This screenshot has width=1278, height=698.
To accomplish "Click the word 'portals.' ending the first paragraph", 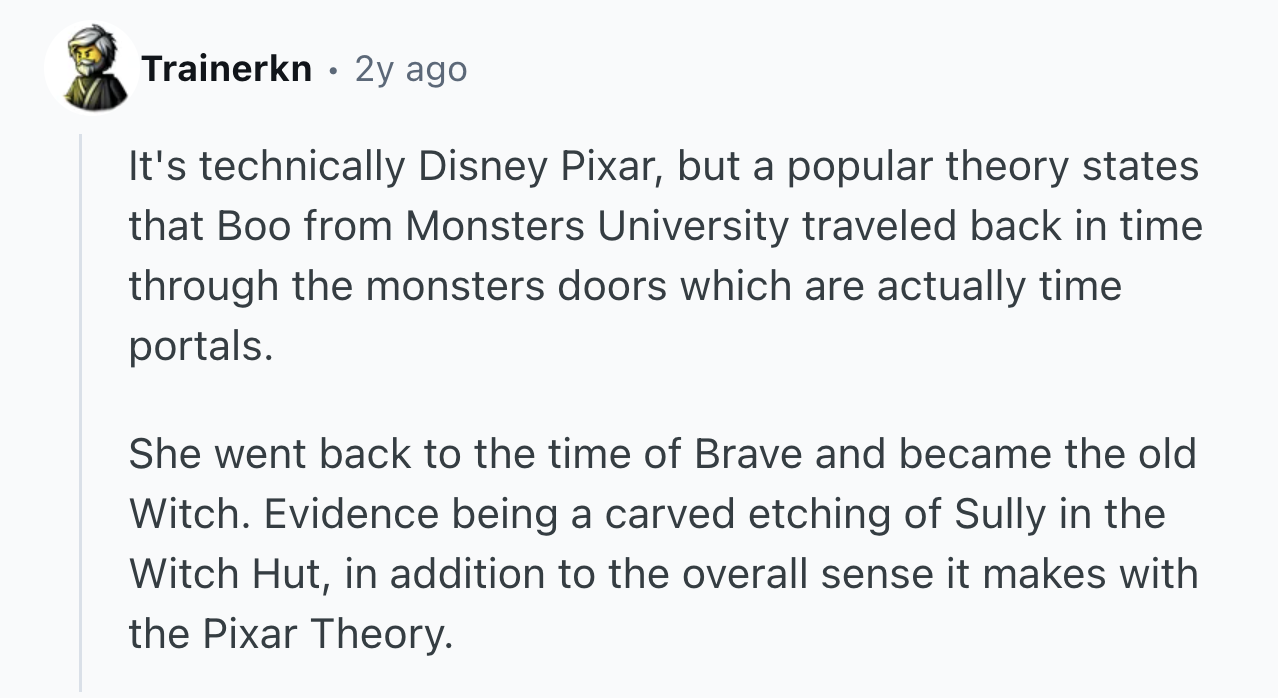I will [200, 347].
